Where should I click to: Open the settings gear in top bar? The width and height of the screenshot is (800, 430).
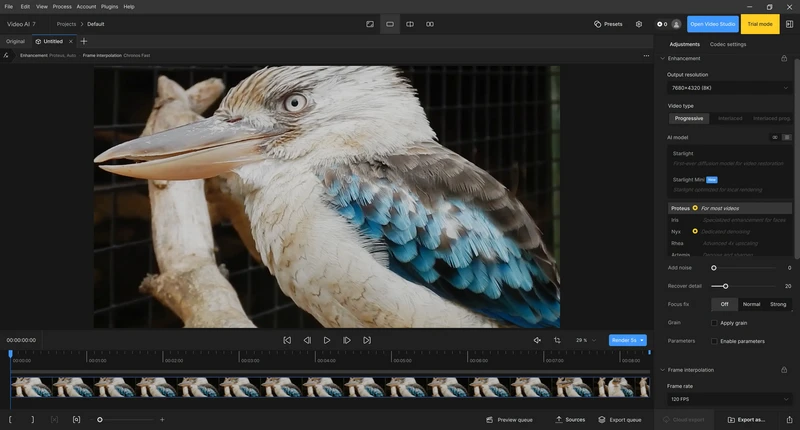click(x=639, y=24)
